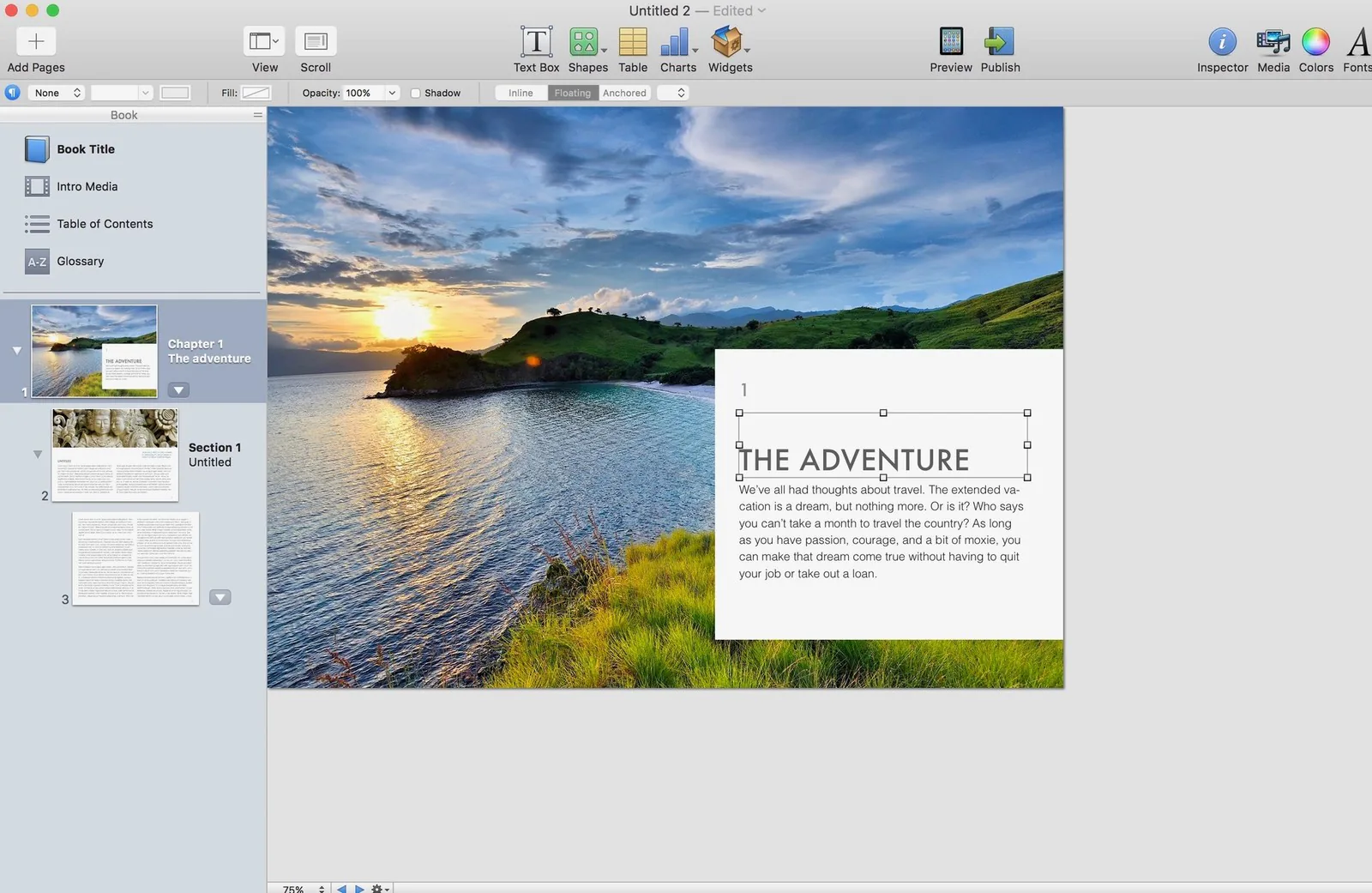Go to the previous page arrow
This screenshot has height=893, width=1372.
point(341,889)
